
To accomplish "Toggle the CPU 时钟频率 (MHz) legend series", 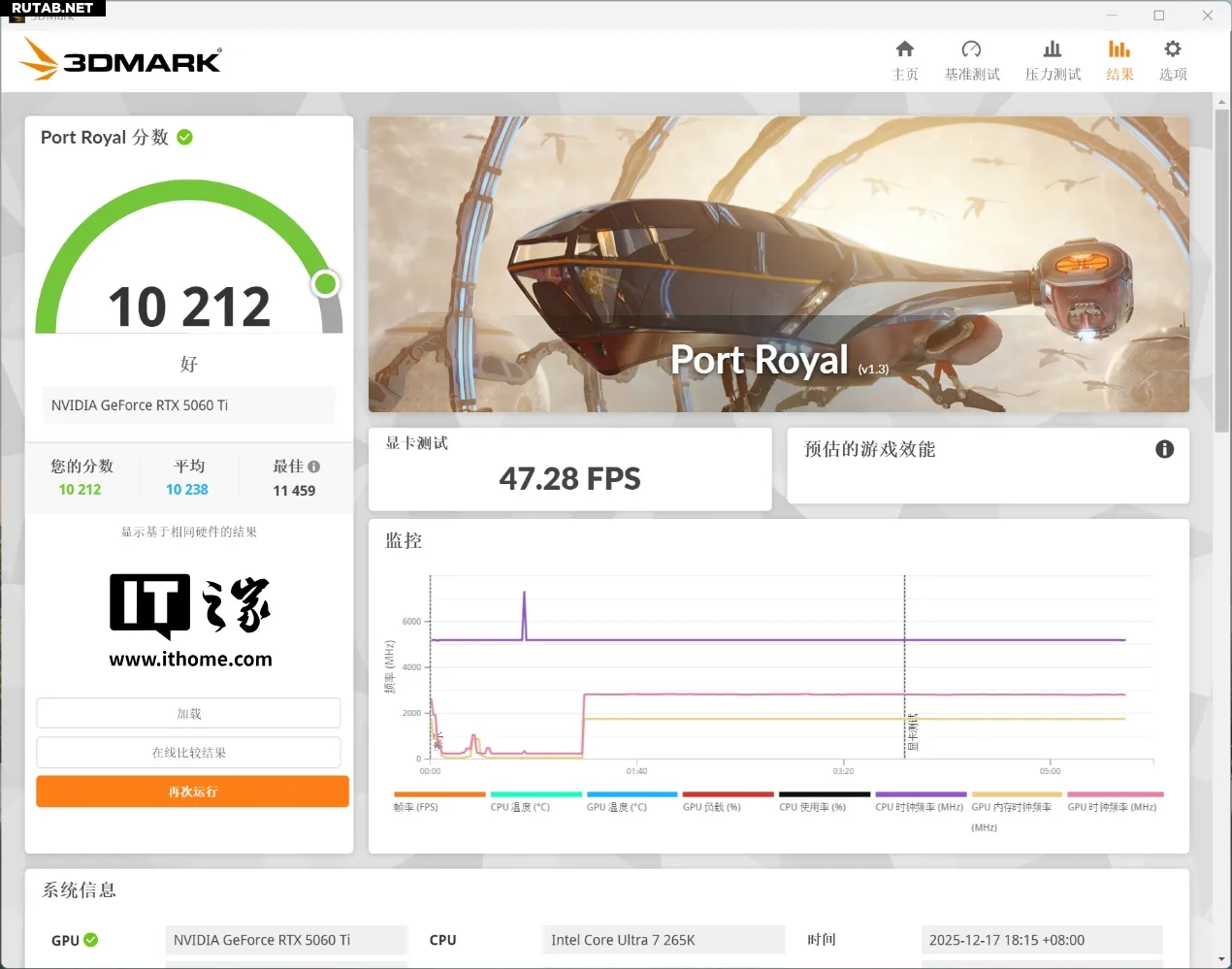I will [920, 794].
